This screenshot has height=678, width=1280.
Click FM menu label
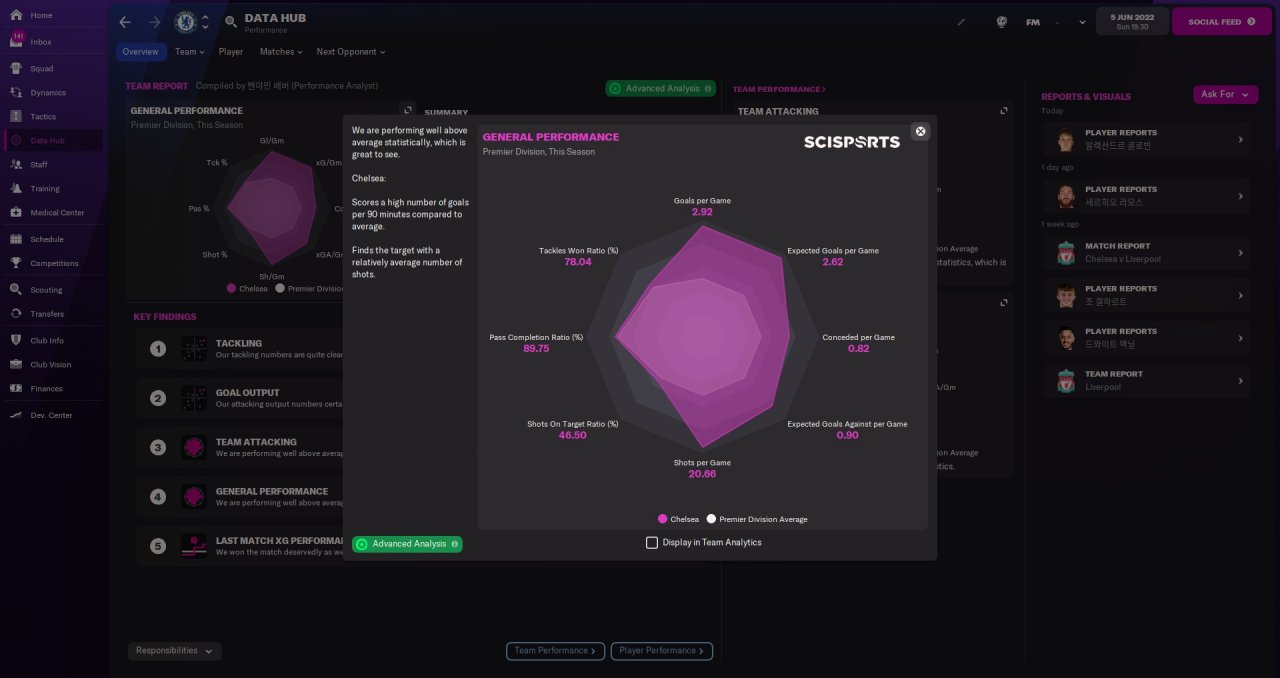1033,22
